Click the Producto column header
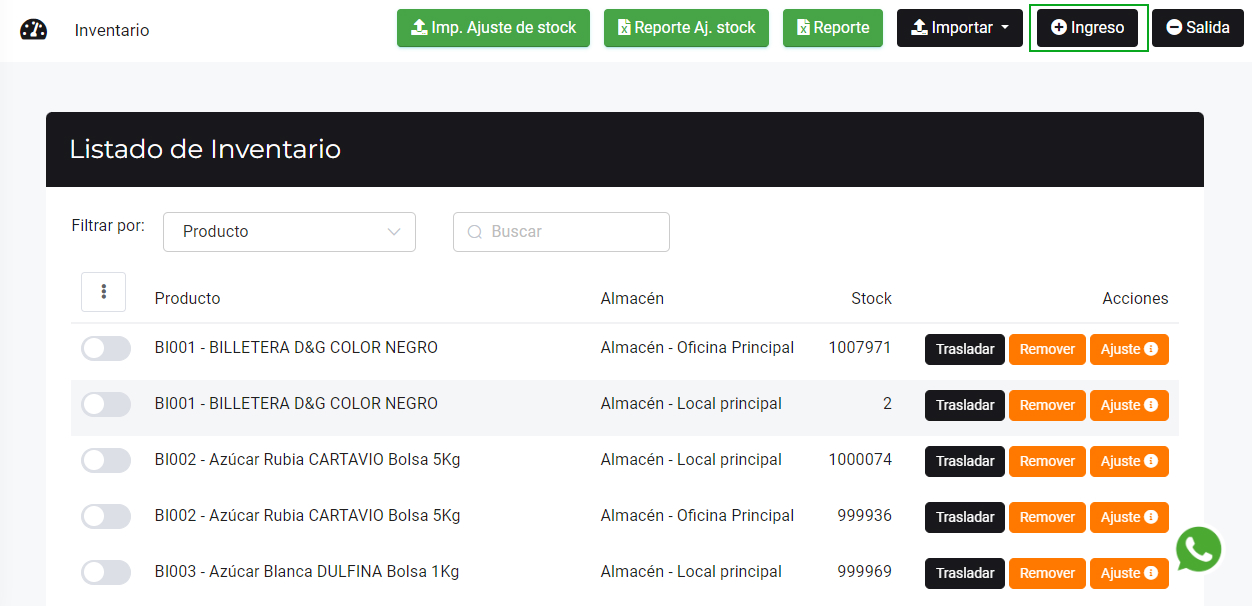1252x606 pixels. click(187, 298)
